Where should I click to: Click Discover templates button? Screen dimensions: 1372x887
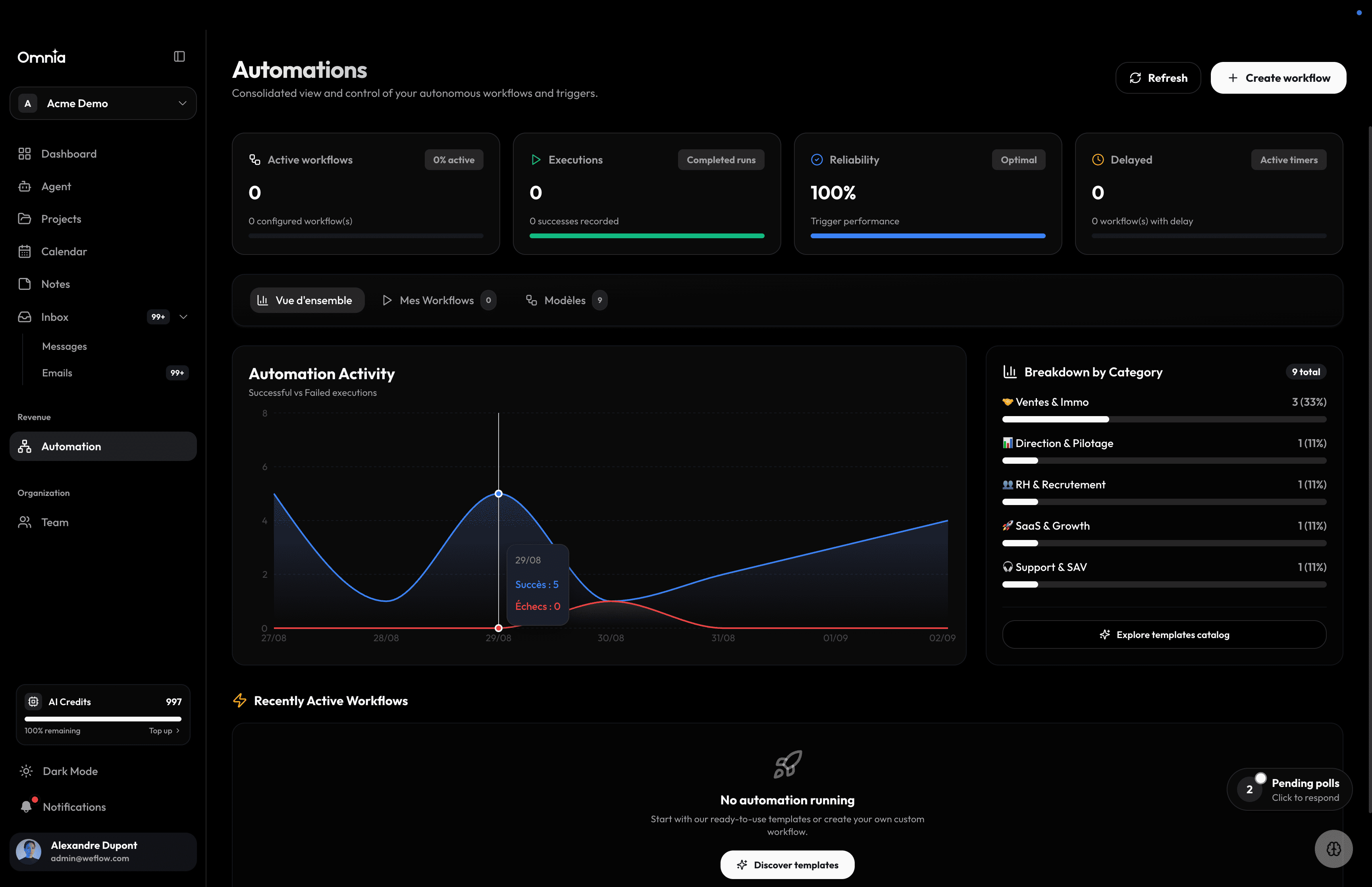(787, 864)
